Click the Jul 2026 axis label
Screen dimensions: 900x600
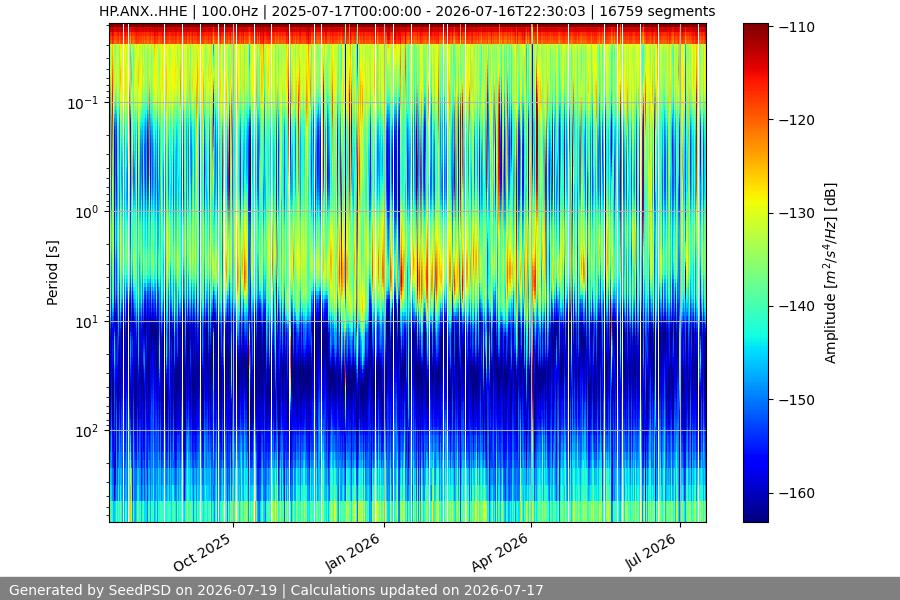pos(650,552)
